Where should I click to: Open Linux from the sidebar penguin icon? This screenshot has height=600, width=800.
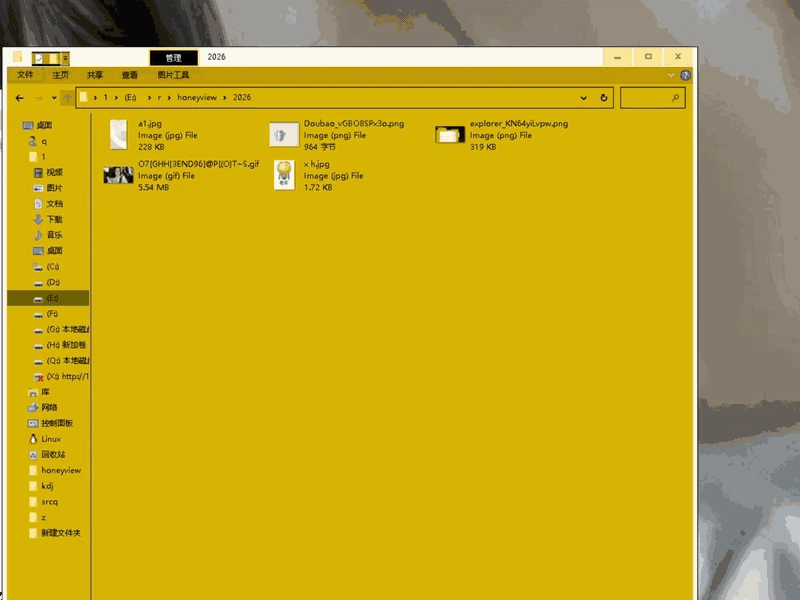(44, 438)
